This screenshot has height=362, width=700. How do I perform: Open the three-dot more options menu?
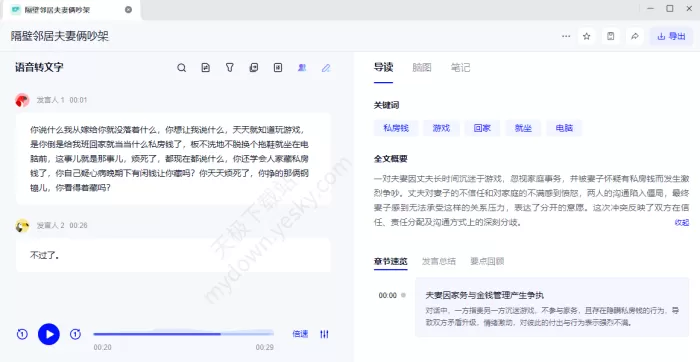click(566, 37)
